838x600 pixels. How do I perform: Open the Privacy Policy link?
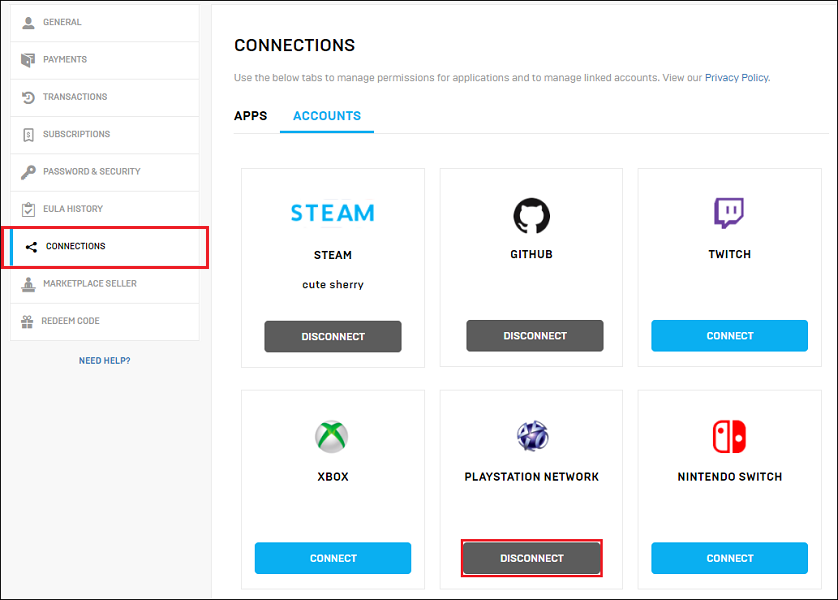click(x=737, y=78)
